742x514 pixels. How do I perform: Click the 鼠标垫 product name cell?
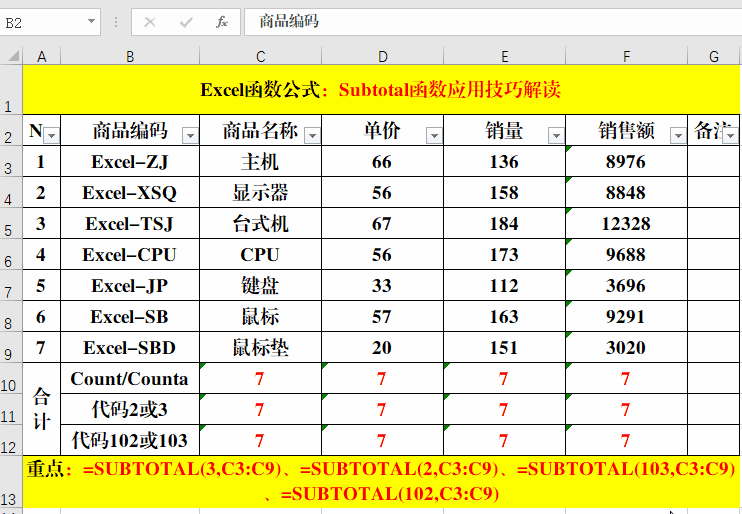(x=260, y=347)
